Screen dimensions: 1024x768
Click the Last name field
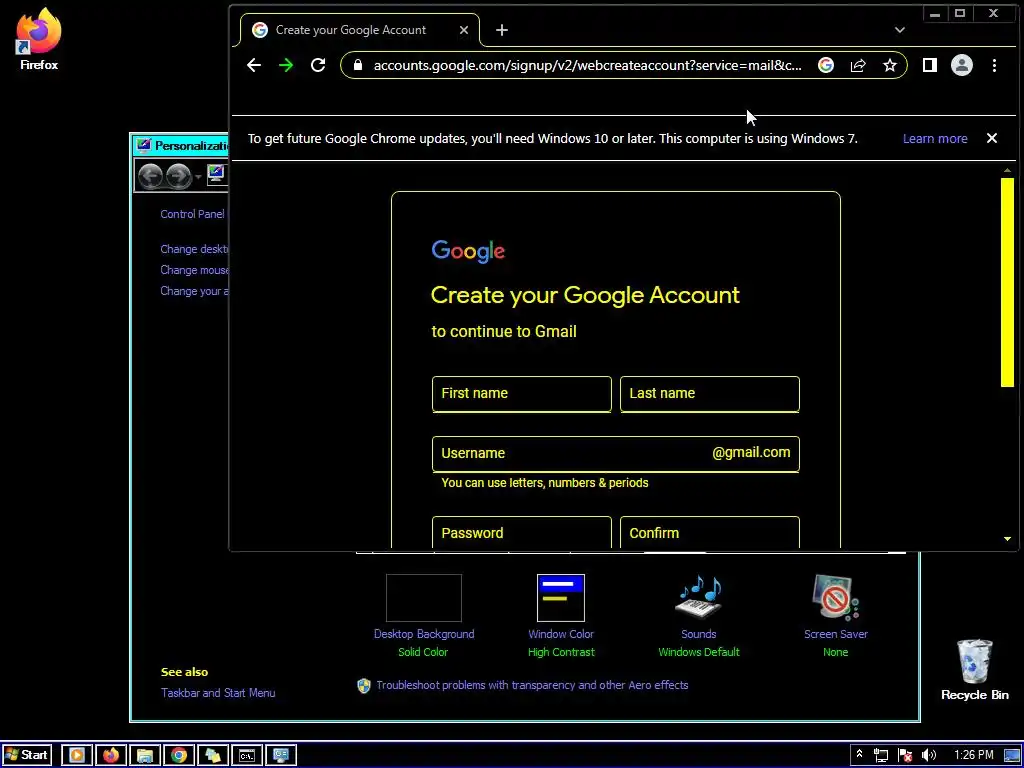tap(709, 394)
